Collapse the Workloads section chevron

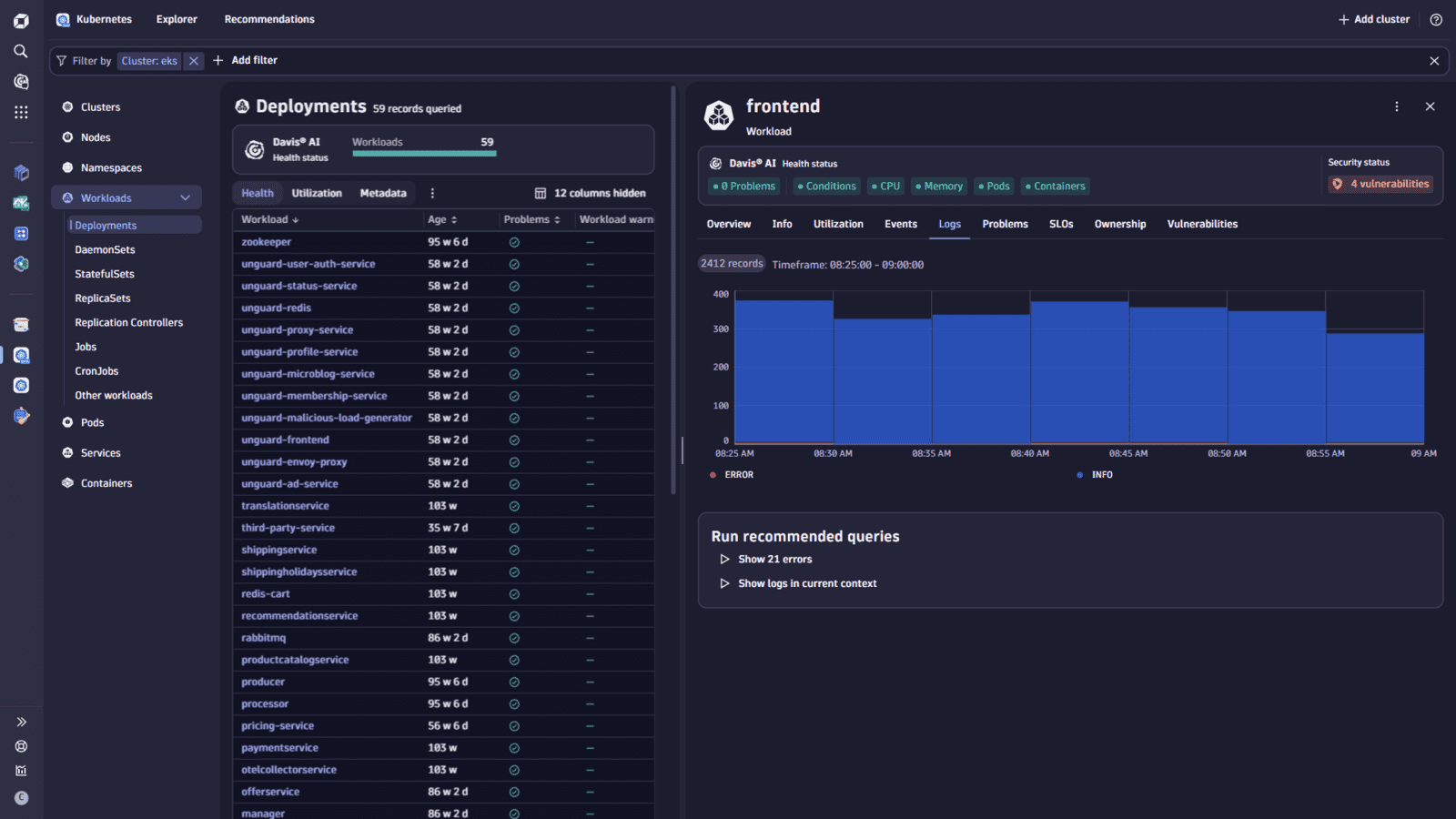click(186, 197)
